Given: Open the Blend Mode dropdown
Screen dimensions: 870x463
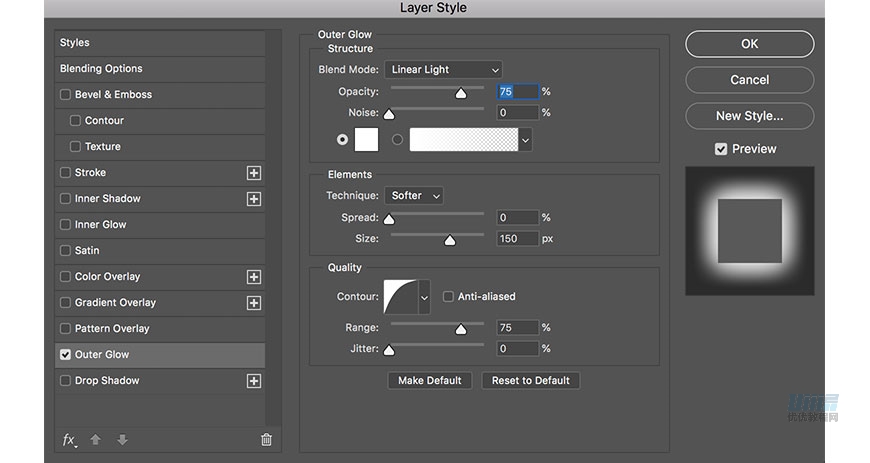Looking at the screenshot, I should coord(443,70).
